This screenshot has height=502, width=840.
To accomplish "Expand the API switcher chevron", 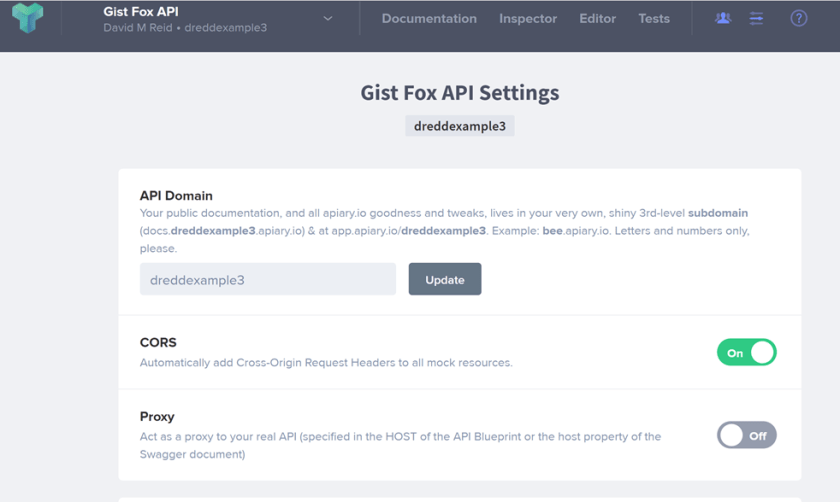I will tap(328, 18).
